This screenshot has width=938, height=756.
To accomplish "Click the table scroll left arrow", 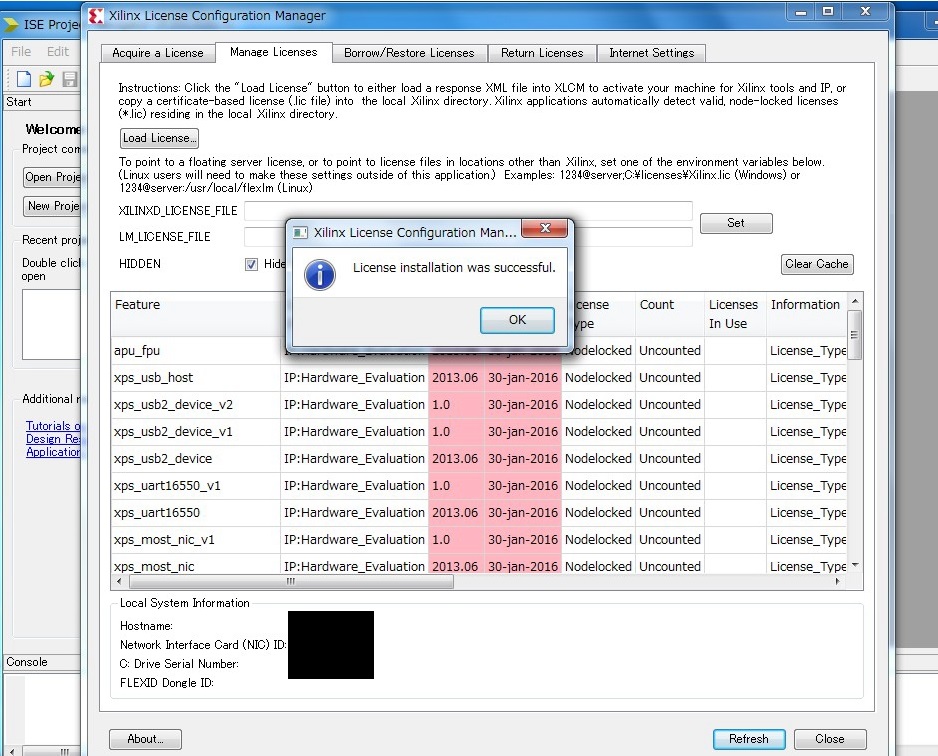I will [119, 581].
